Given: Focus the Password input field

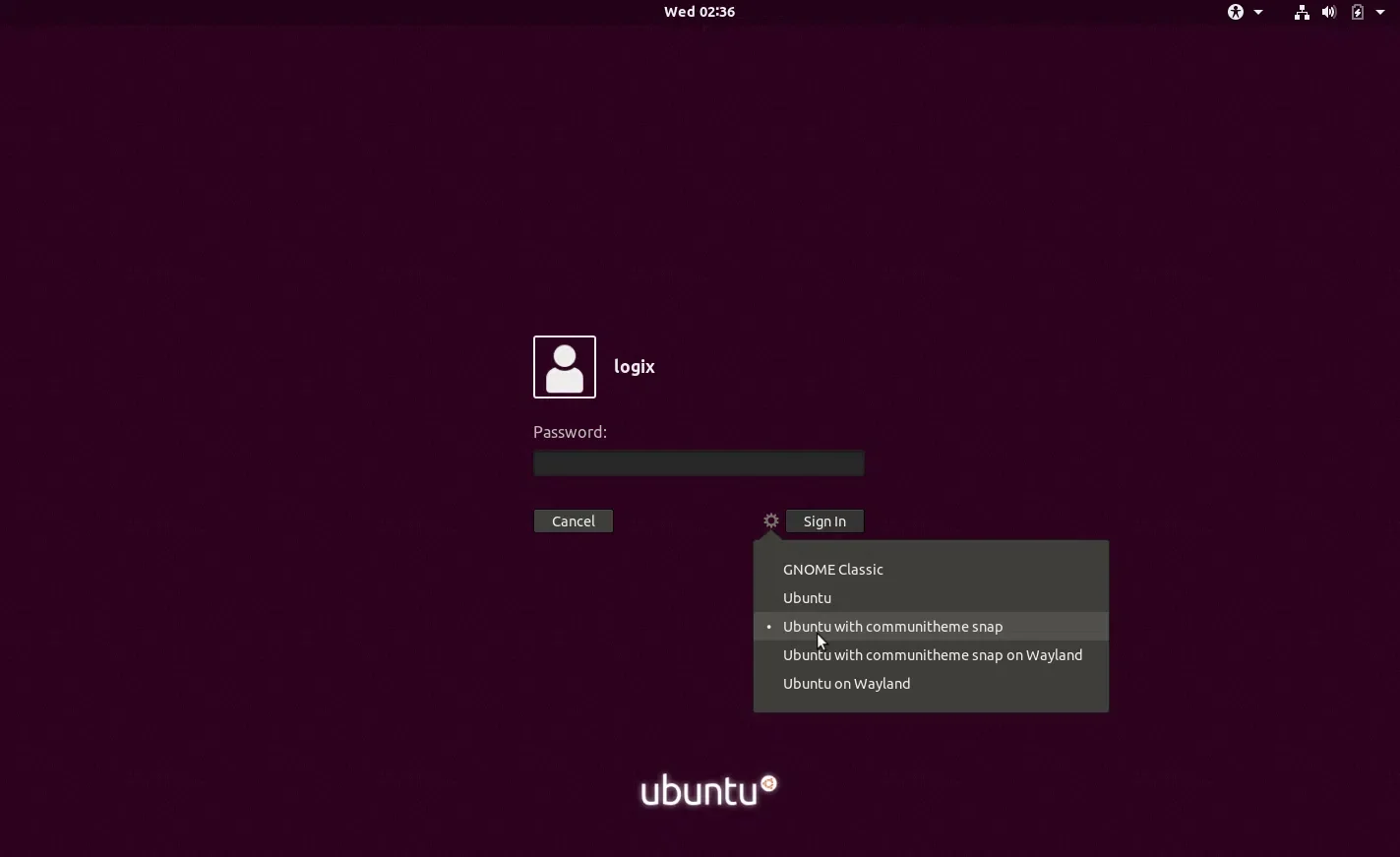Looking at the screenshot, I should [x=699, y=463].
